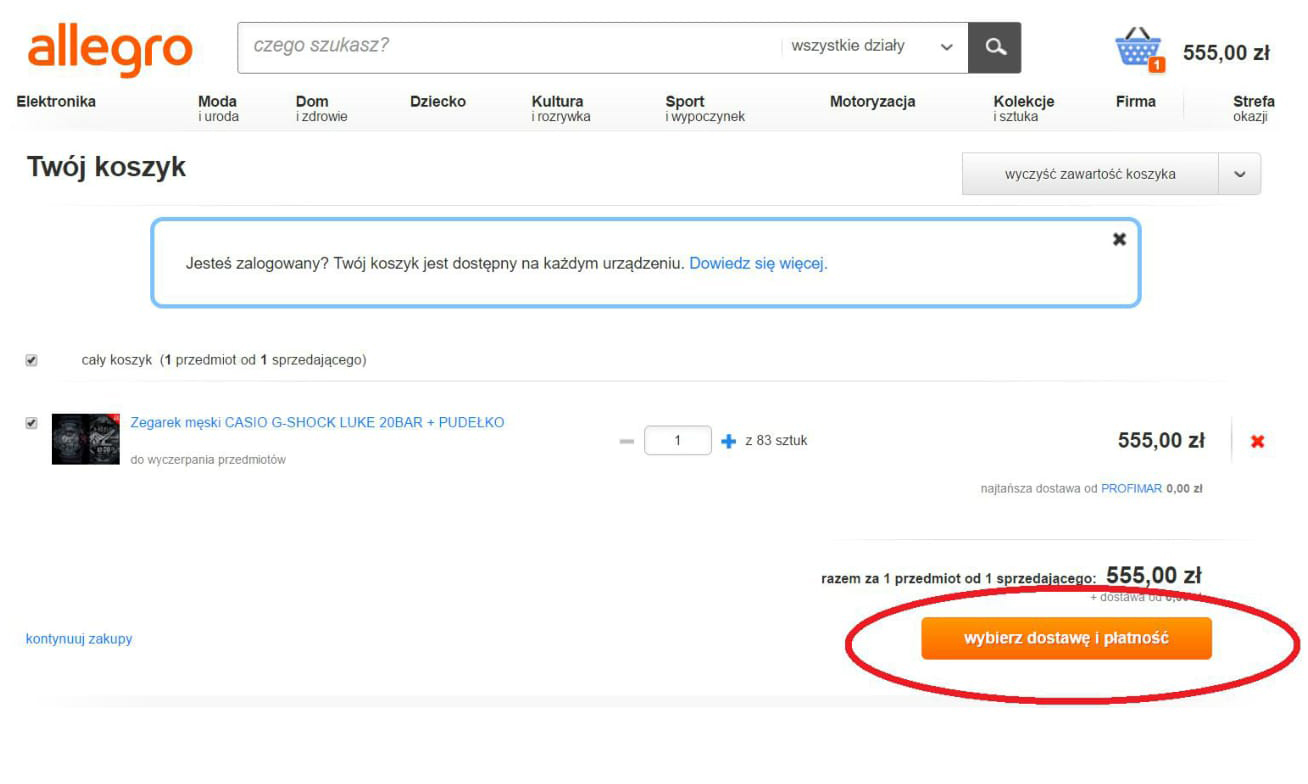The height and width of the screenshot is (784, 1308).
Task: Open the Motoryzacja category menu
Action: [872, 101]
